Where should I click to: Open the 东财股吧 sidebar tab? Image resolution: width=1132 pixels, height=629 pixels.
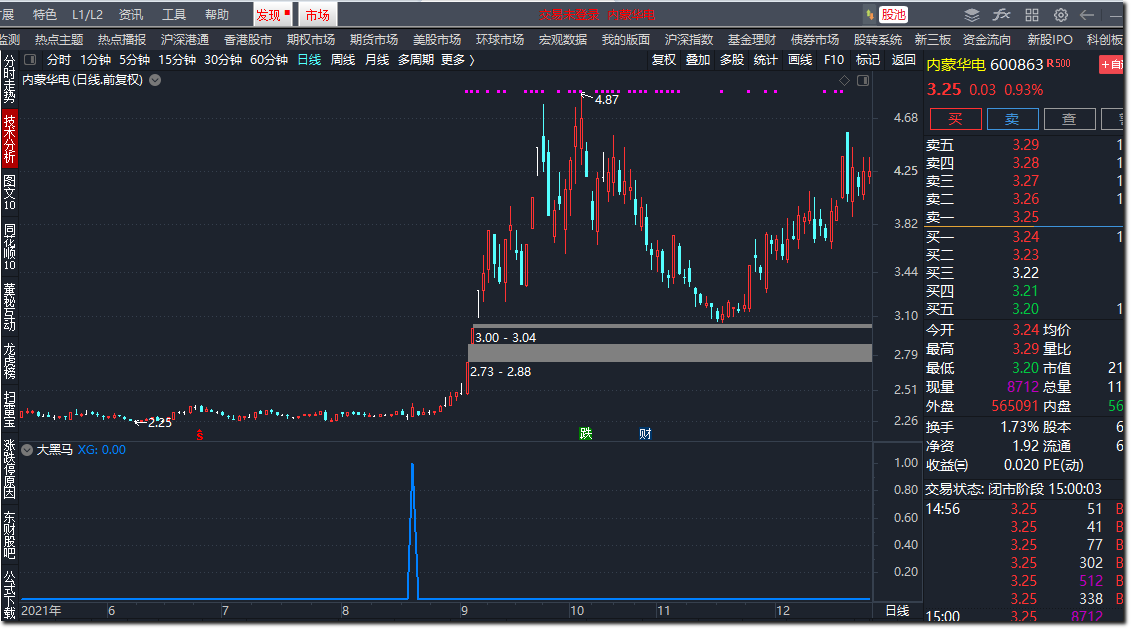click(x=9, y=536)
